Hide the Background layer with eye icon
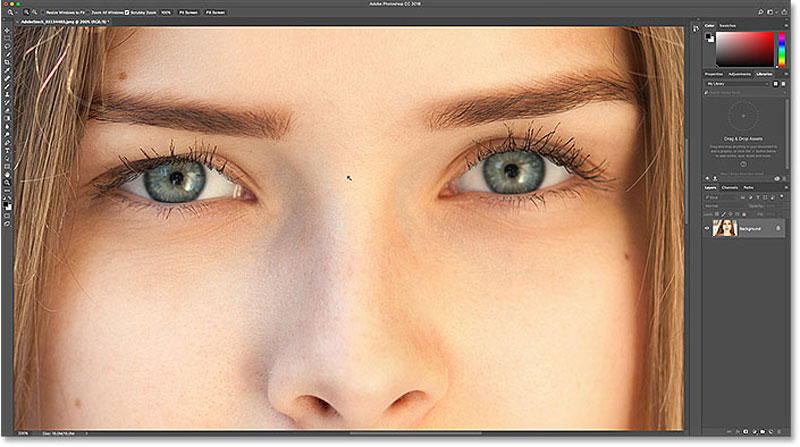Screen dimensions: 800x447 708,228
